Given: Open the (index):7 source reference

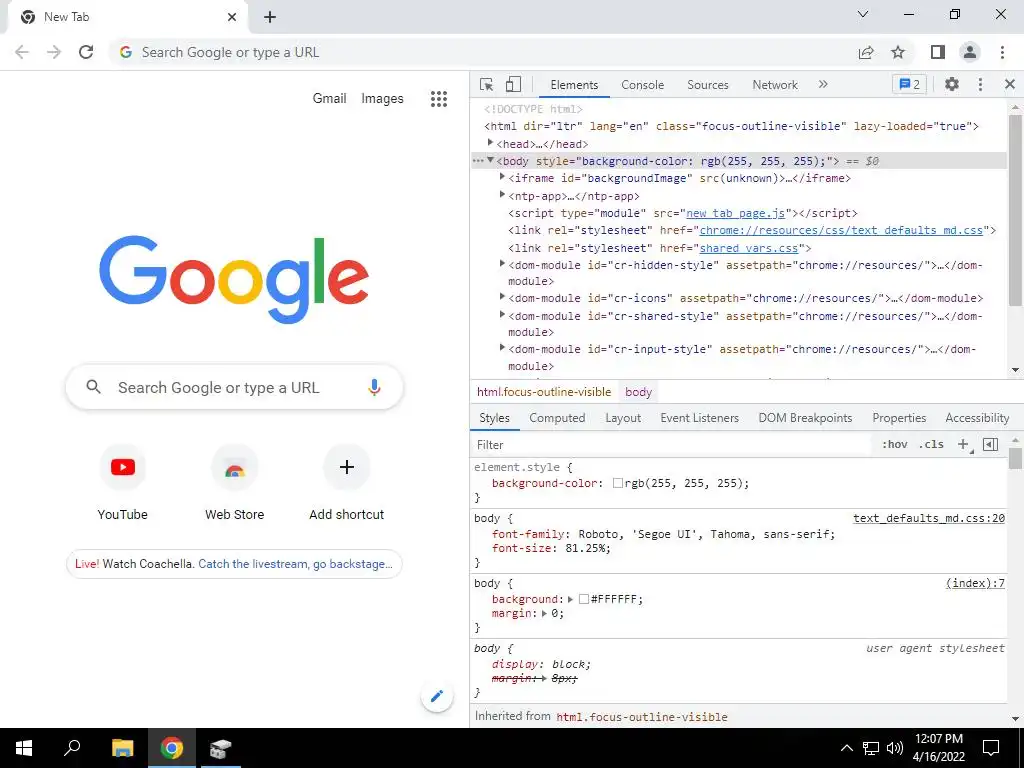Looking at the screenshot, I should click(975, 583).
